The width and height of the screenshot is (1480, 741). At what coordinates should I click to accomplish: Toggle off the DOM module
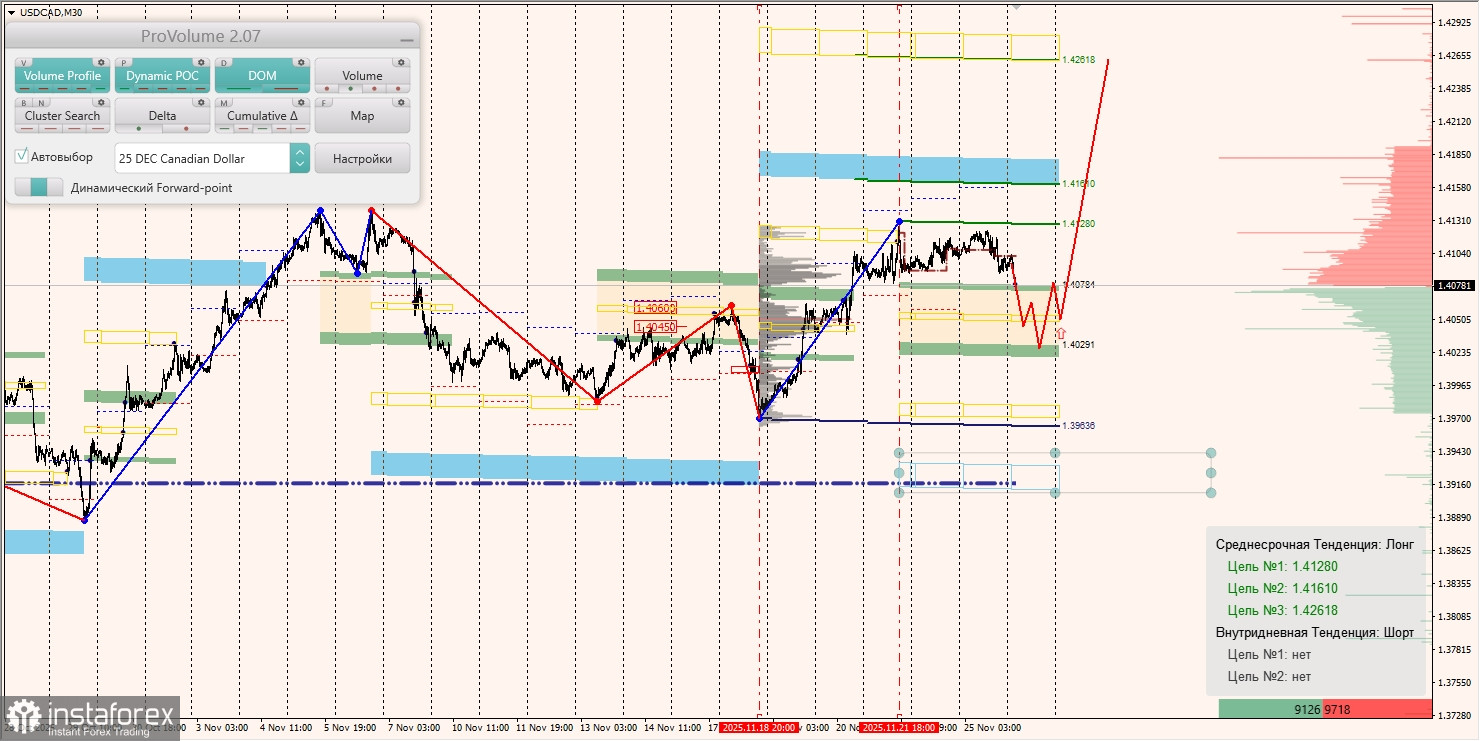point(262,75)
